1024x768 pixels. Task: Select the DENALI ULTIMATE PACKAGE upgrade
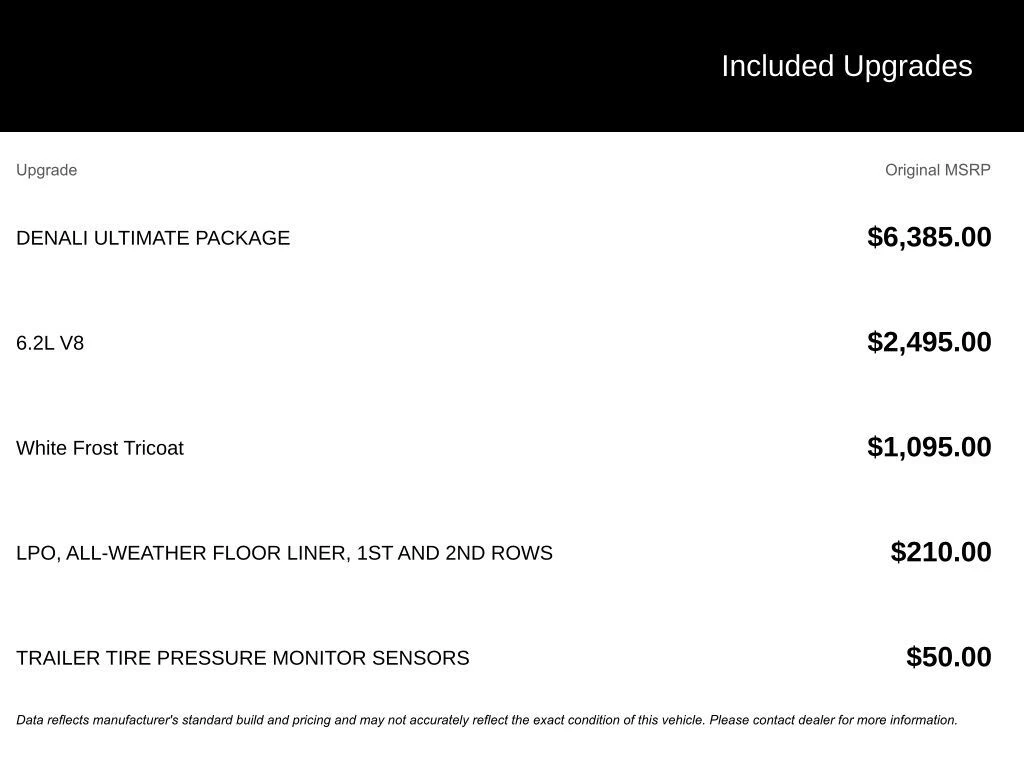[x=153, y=238]
